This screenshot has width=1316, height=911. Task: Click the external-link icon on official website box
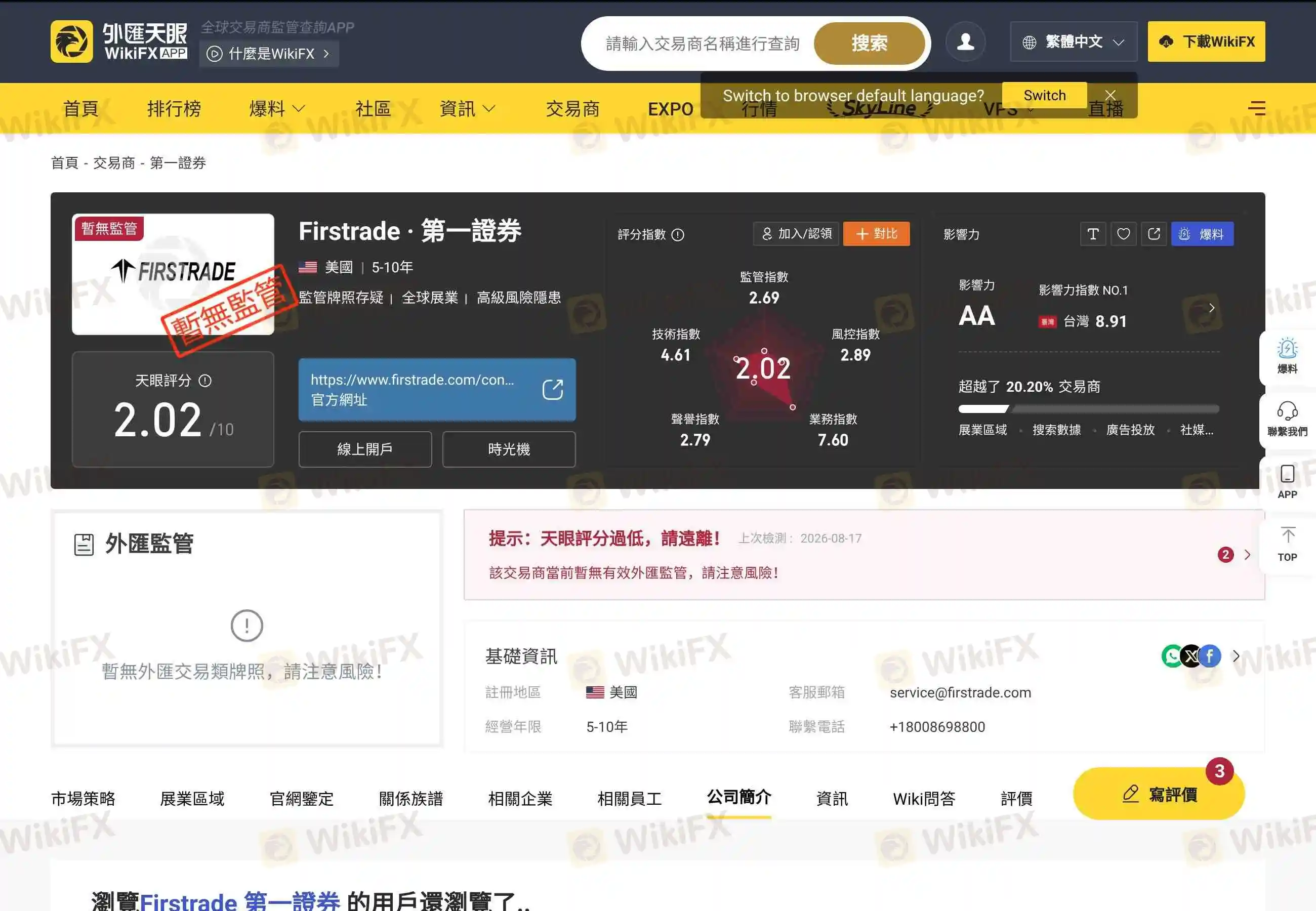point(552,390)
